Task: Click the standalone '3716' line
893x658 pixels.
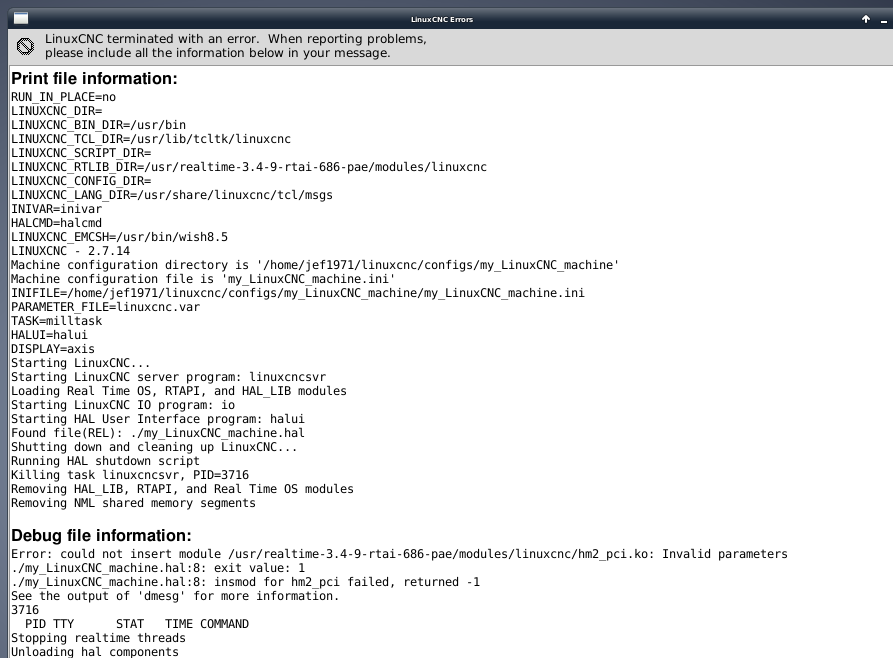Action: coord(25,610)
